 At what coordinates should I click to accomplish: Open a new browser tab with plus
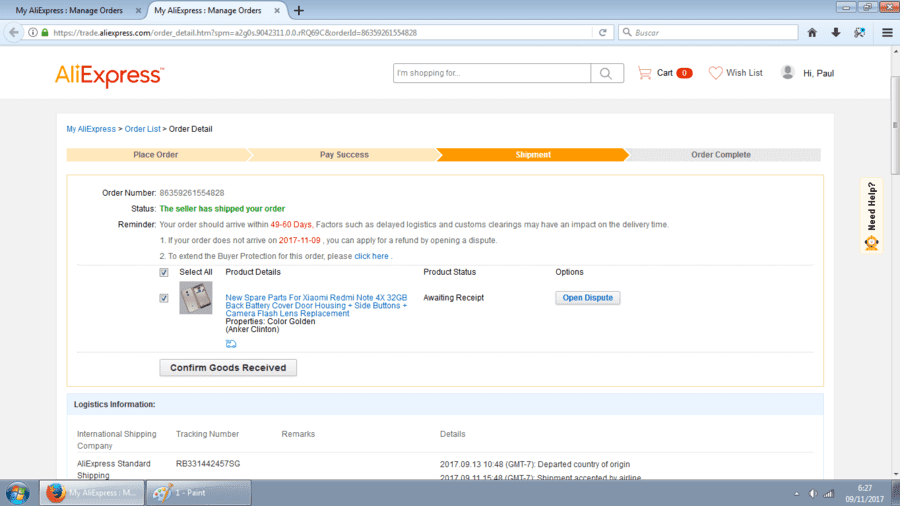(x=298, y=10)
